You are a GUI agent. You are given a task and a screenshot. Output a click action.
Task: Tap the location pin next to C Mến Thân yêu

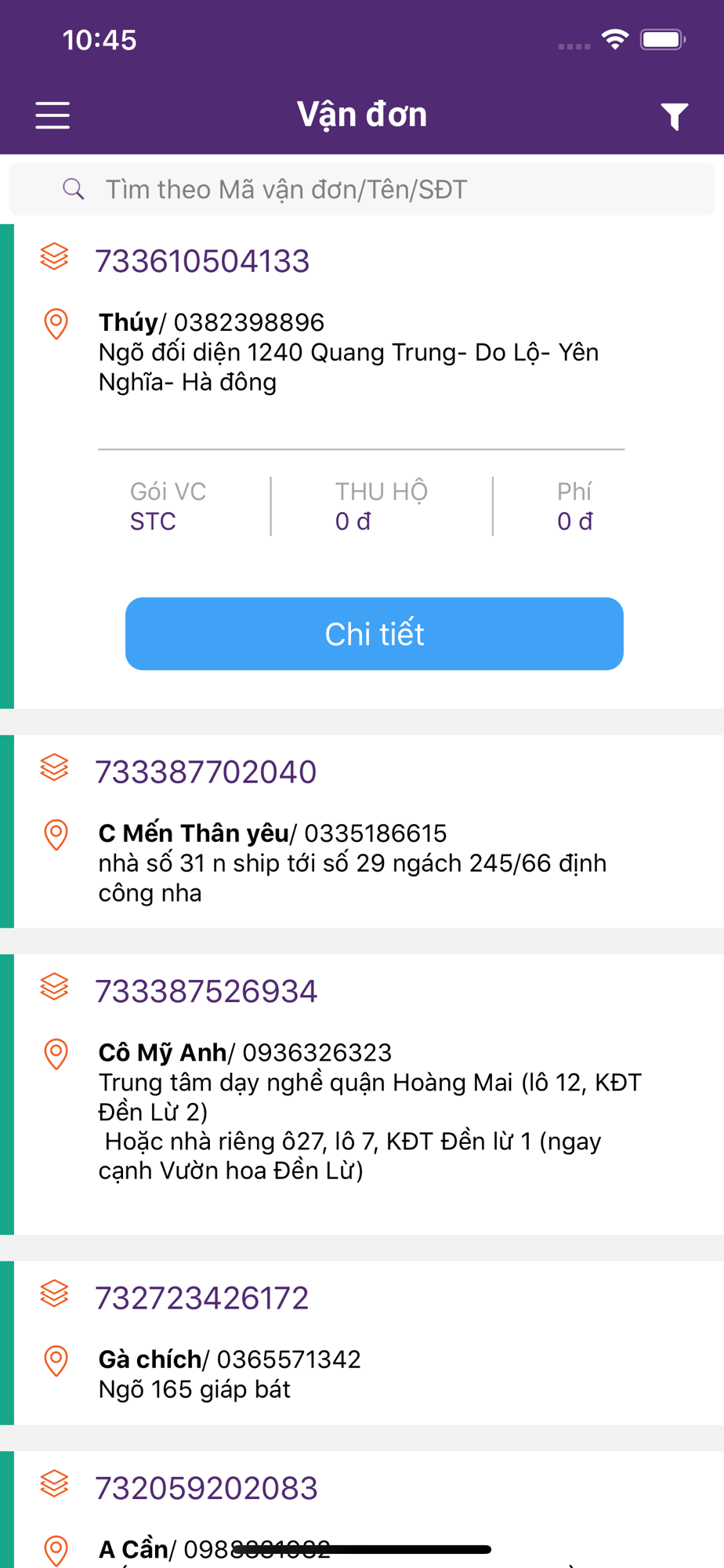coord(56,835)
